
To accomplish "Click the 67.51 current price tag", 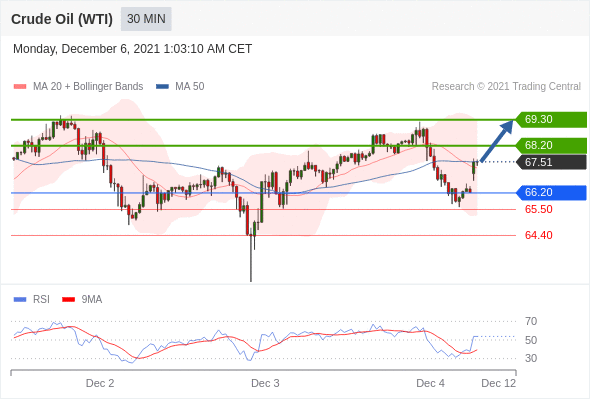I will [551, 162].
